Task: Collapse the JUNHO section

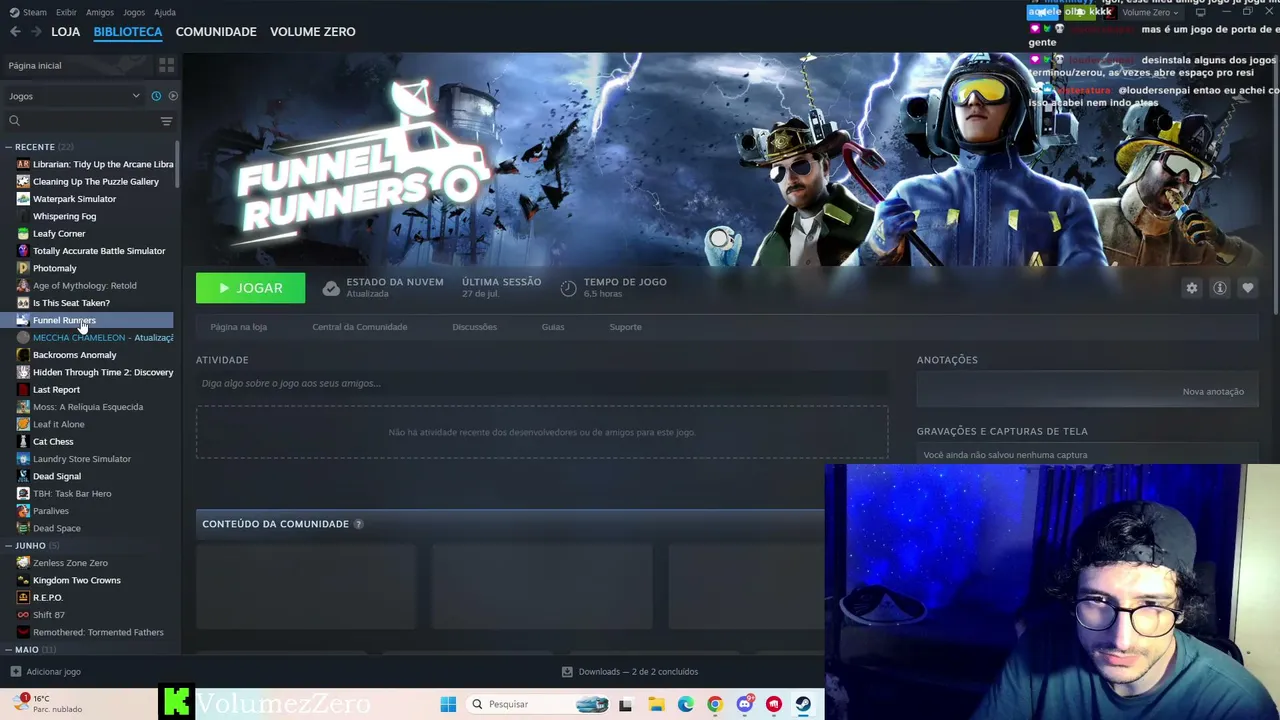Action: click(x=8, y=546)
